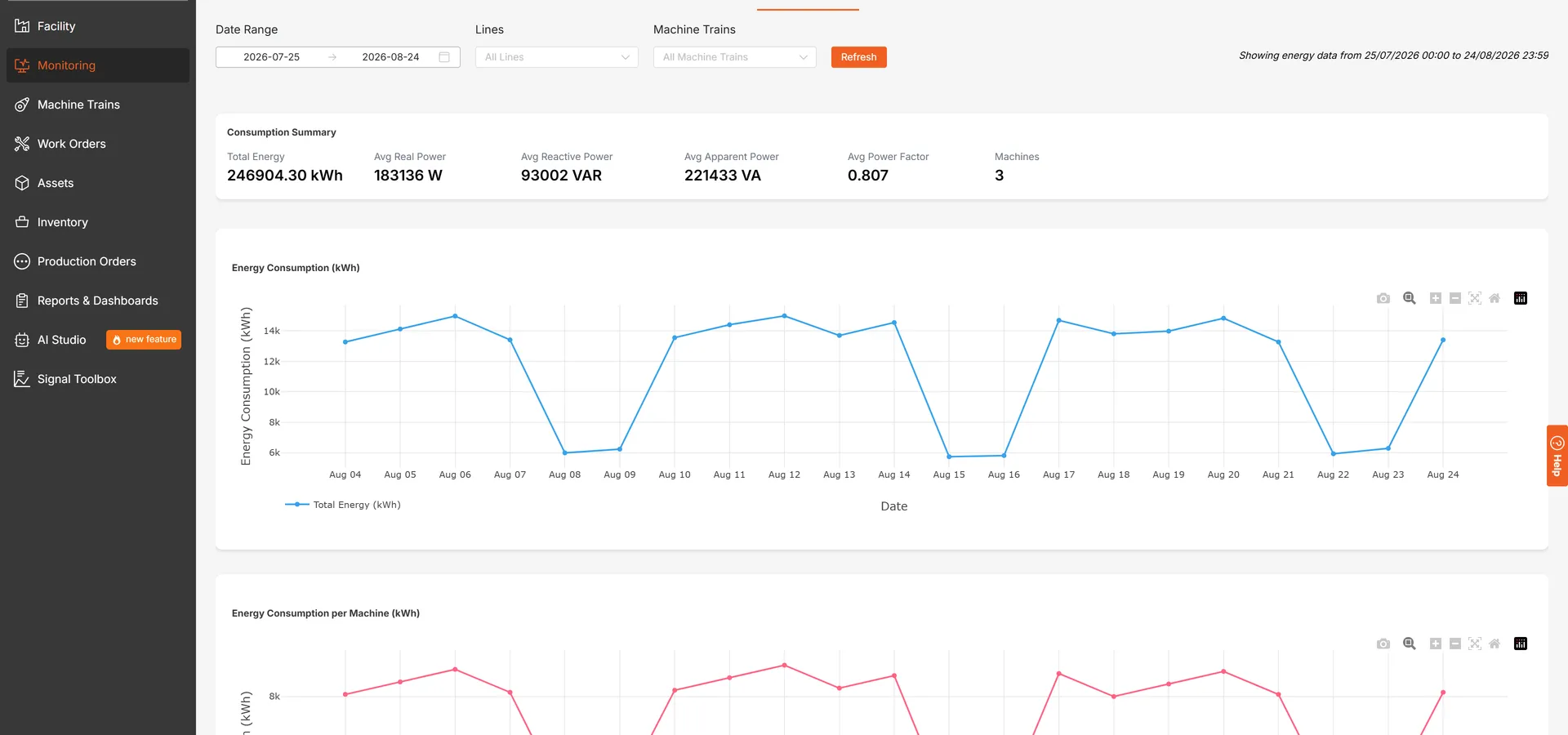
Task: Expand the All Lines dropdown
Action: pyautogui.click(x=557, y=57)
